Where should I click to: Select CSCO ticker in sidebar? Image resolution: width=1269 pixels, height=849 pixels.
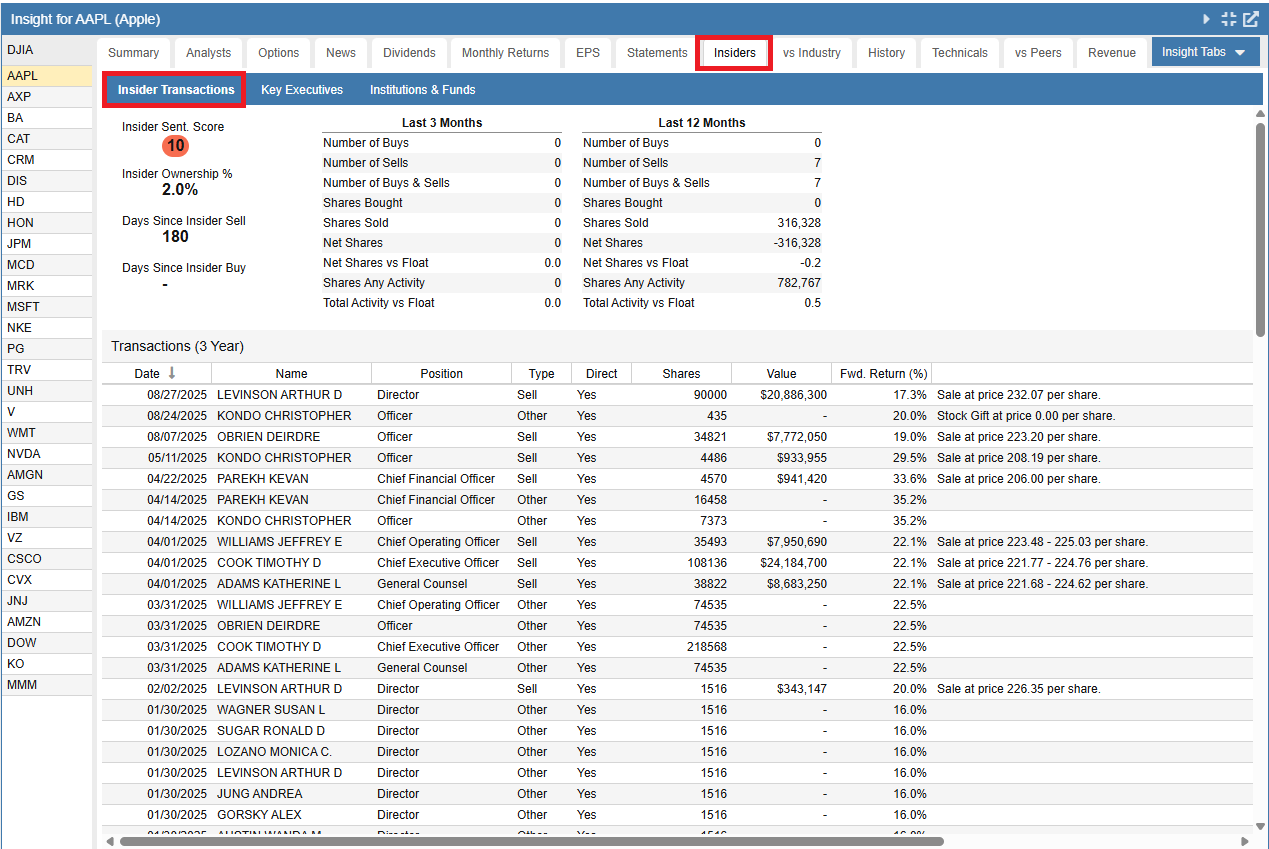click(47, 559)
